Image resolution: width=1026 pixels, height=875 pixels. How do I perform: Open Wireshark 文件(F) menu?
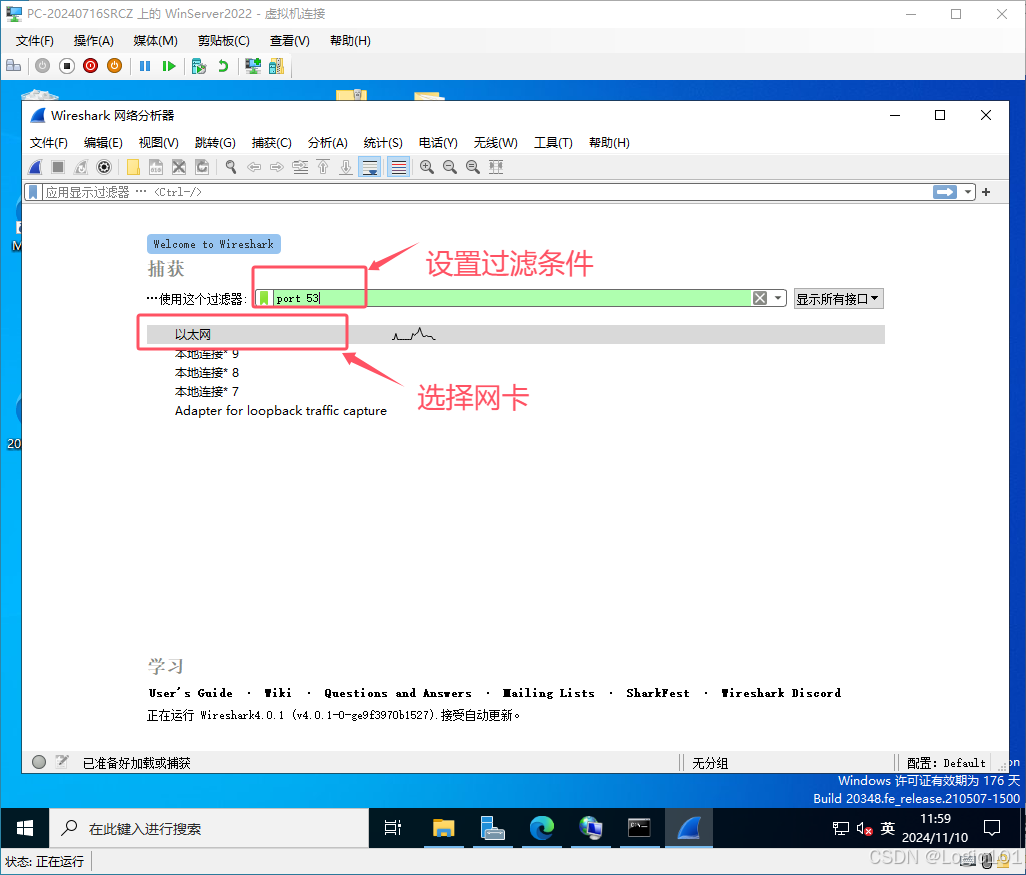click(48, 143)
